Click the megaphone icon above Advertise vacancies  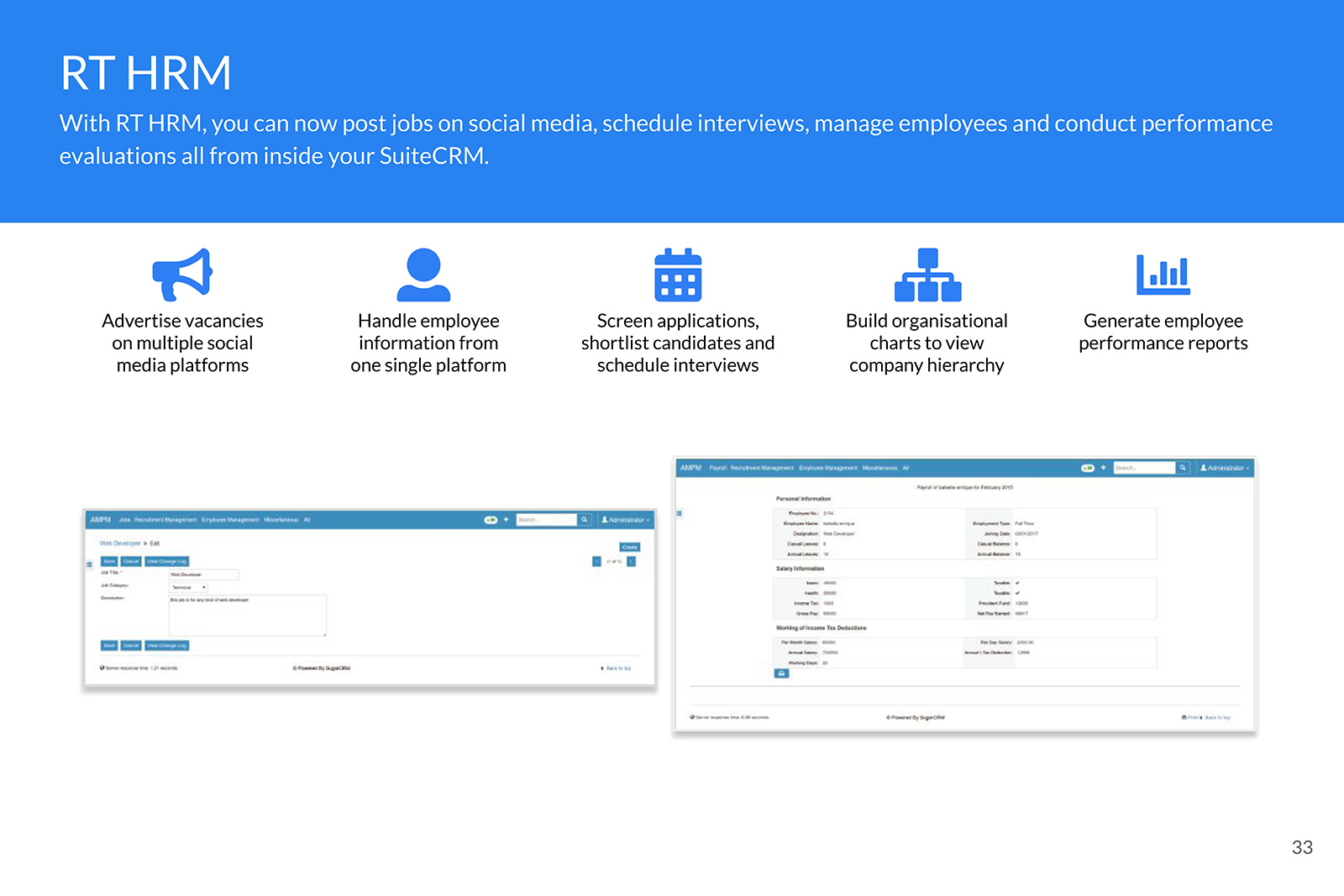coord(182,275)
